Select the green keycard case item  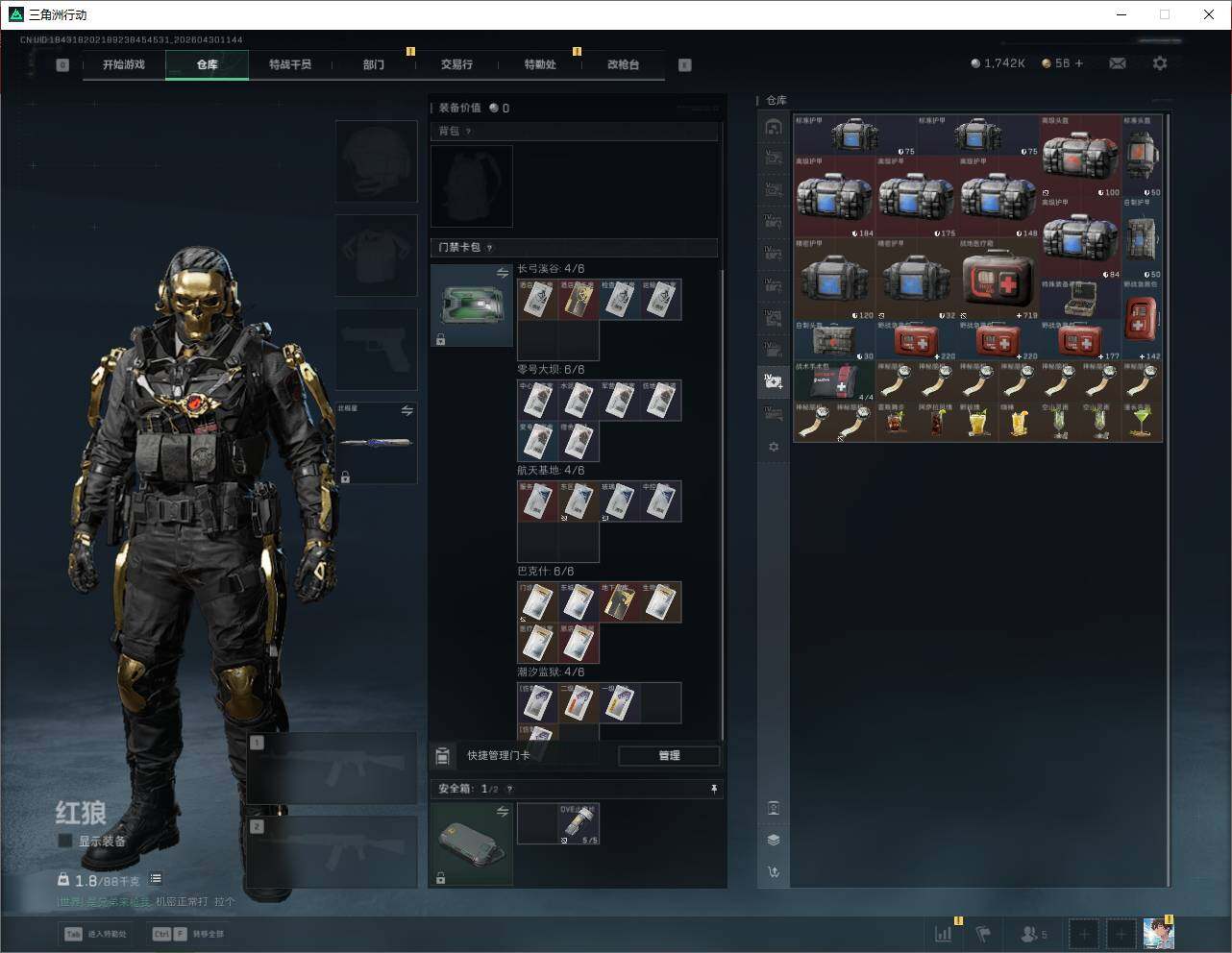pyautogui.click(x=472, y=305)
